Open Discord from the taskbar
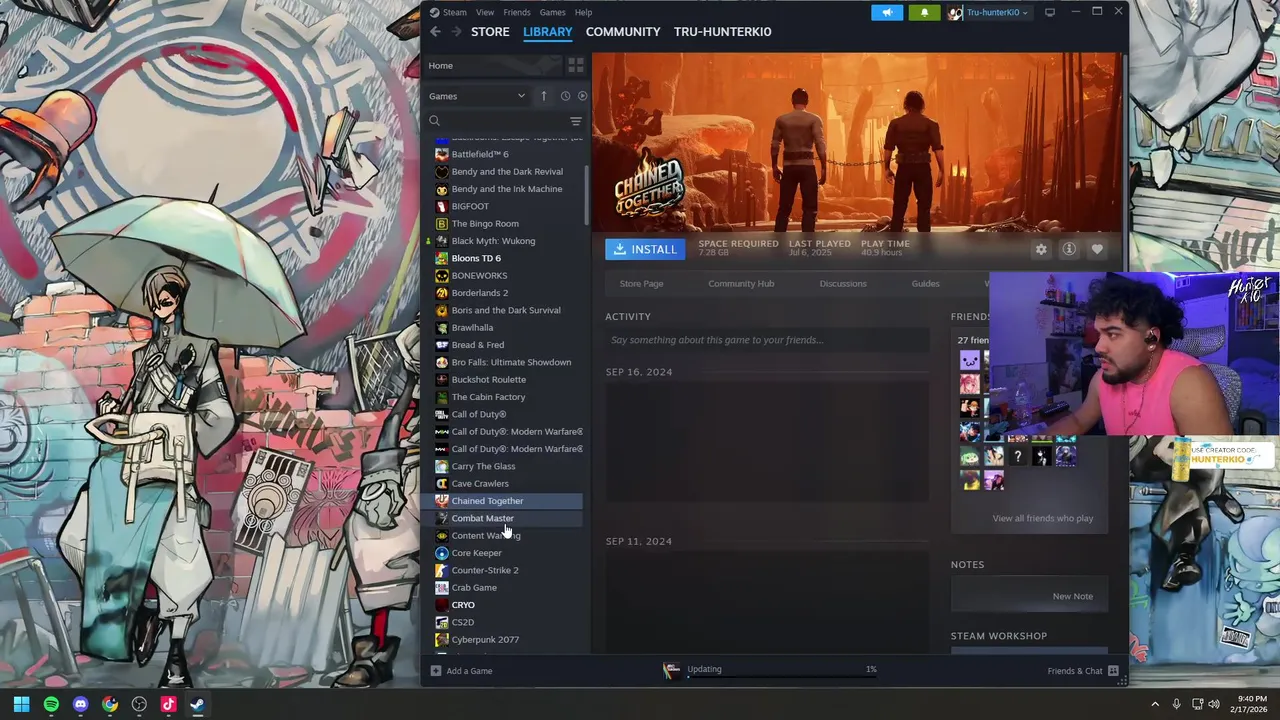Image resolution: width=1280 pixels, height=720 pixels. pos(81,704)
